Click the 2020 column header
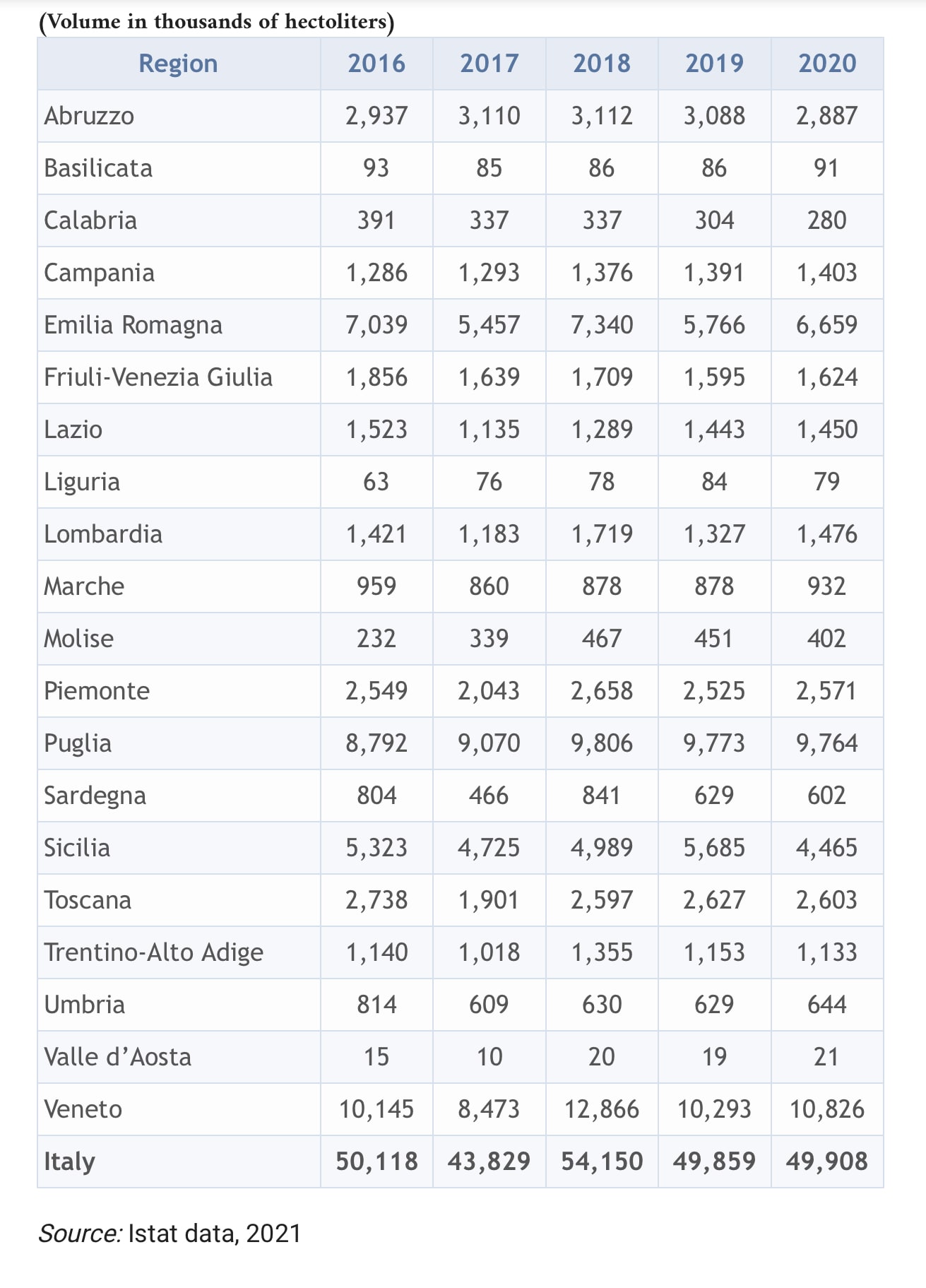 [x=827, y=64]
